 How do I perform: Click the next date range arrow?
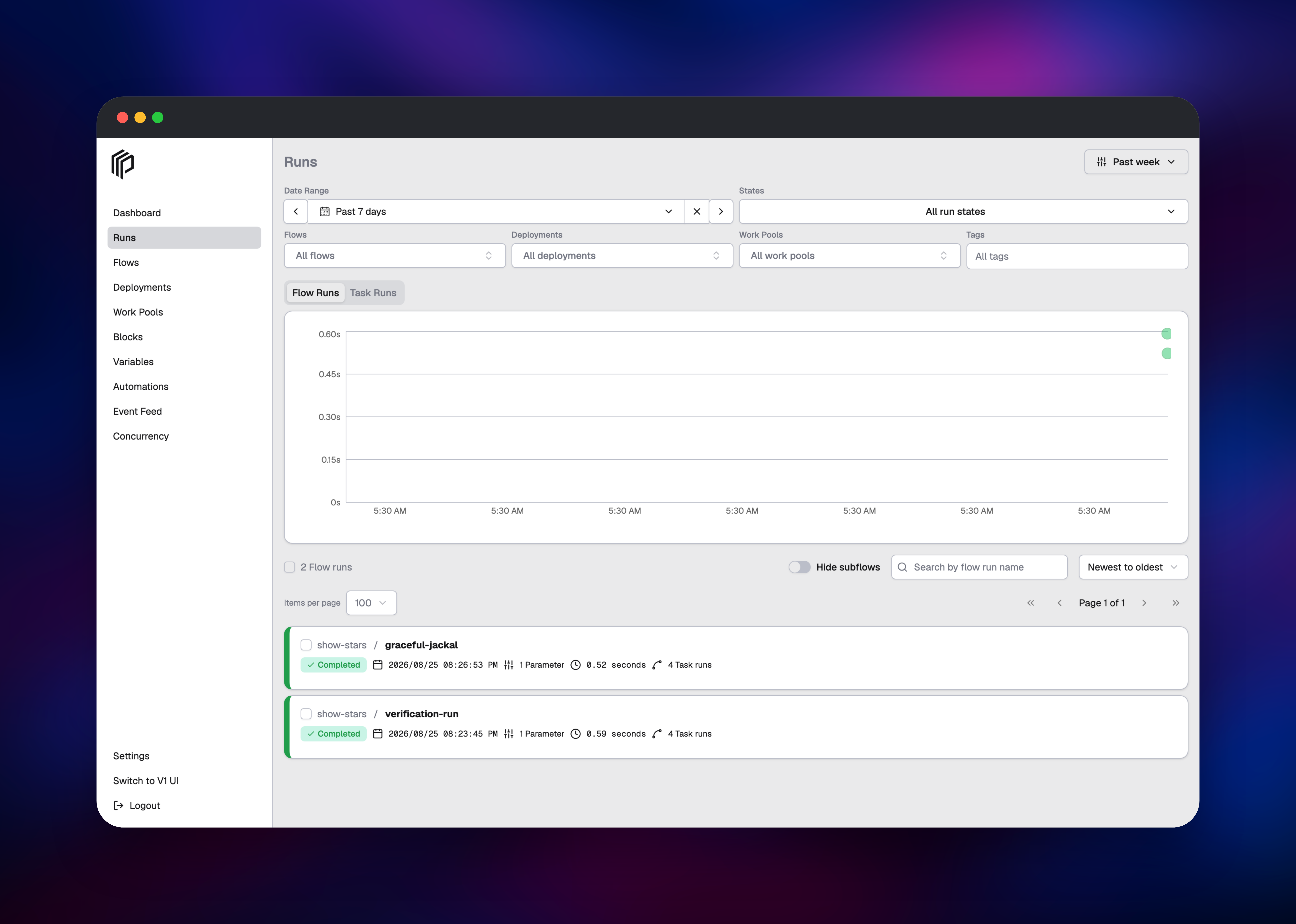721,212
